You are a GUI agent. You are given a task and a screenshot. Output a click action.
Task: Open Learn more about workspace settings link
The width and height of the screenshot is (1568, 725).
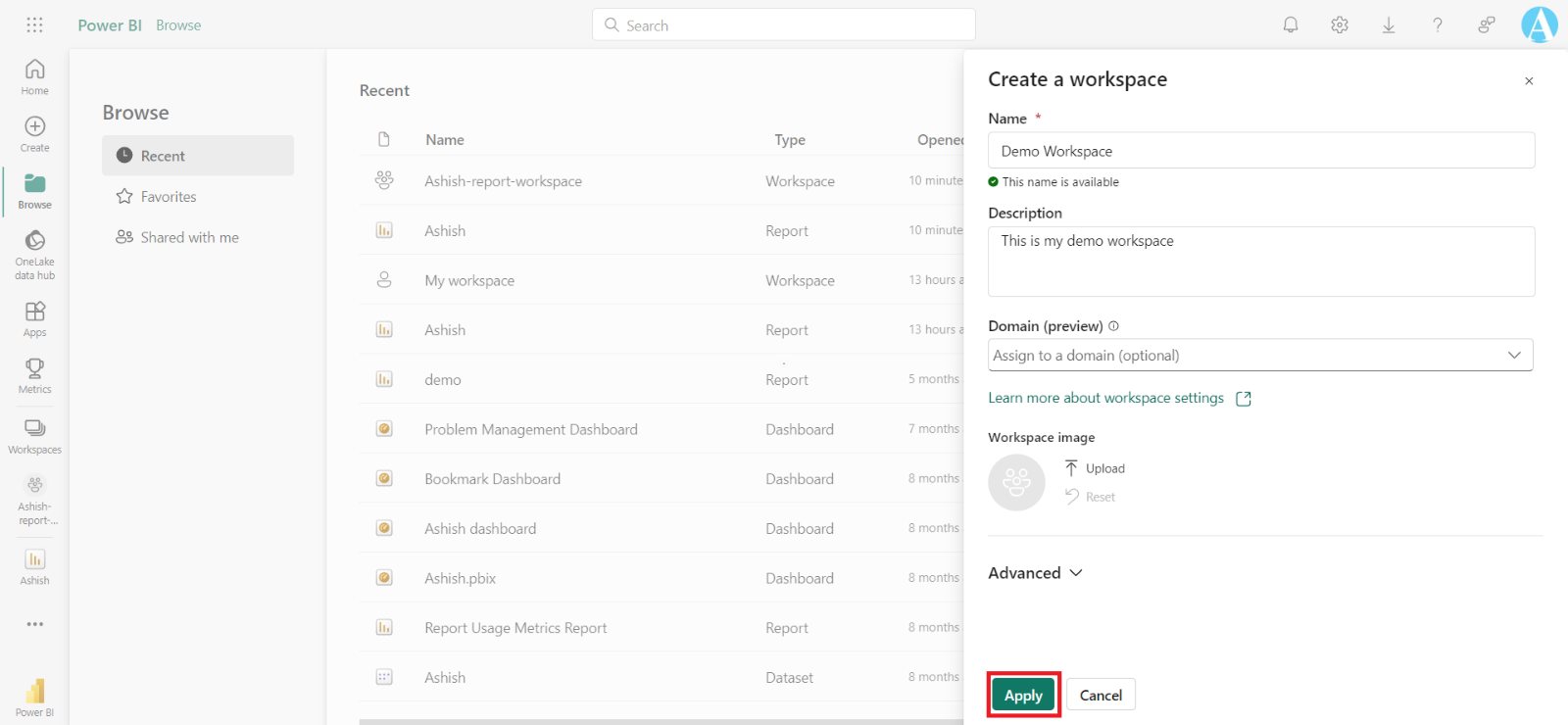pyautogui.click(x=1105, y=398)
